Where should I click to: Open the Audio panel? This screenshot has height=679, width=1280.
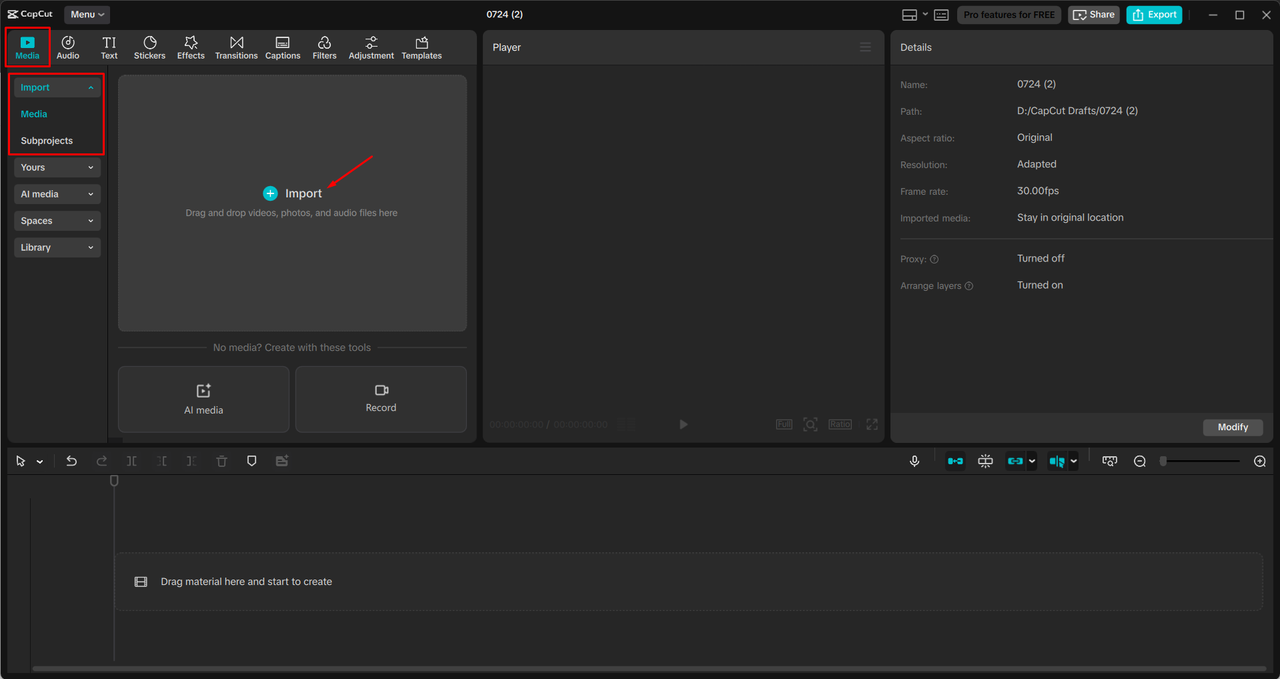click(67, 47)
